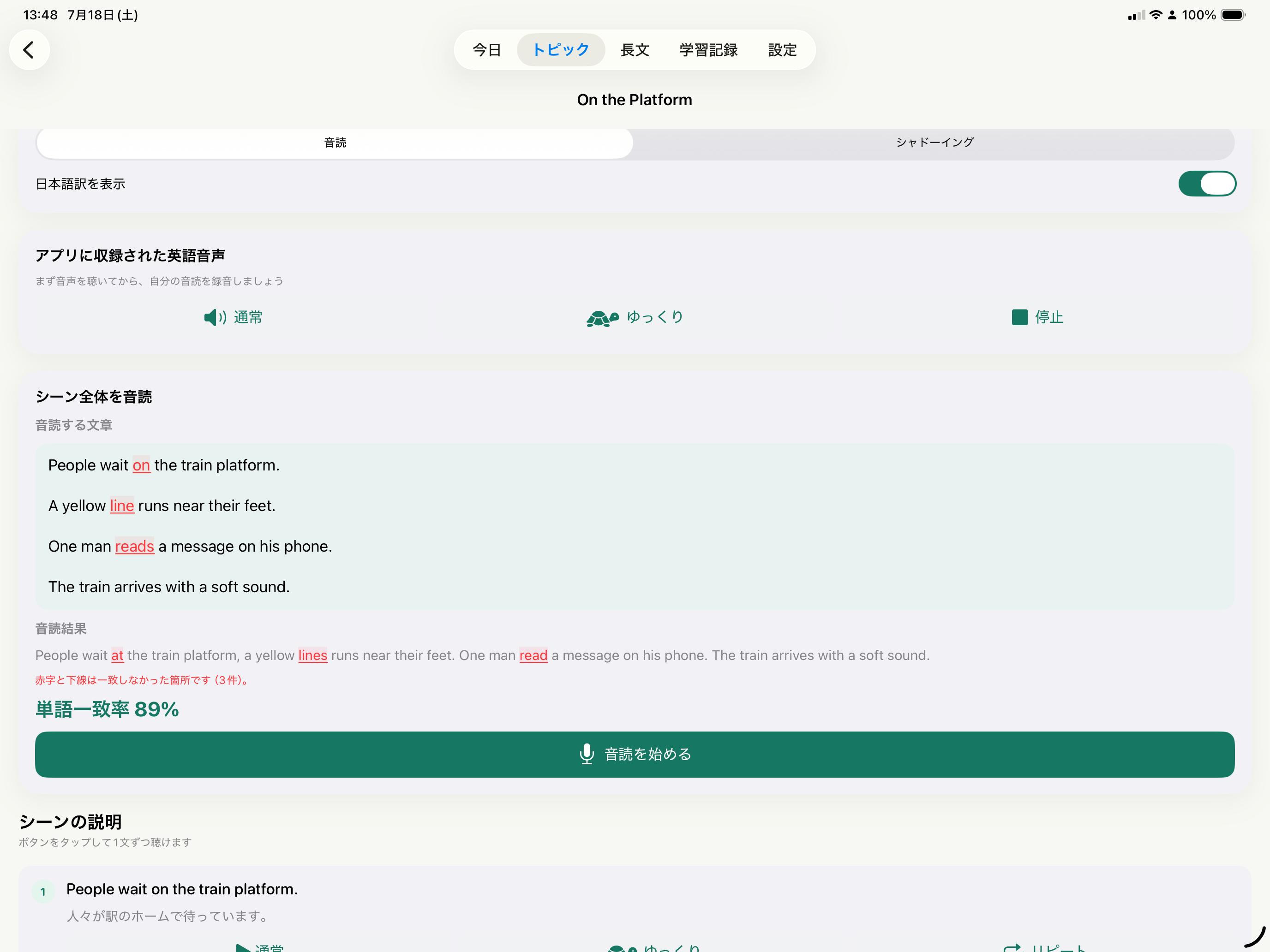Tap the トピック tab
The height and width of the screenshot is (952, 1270).
(560, 50)
